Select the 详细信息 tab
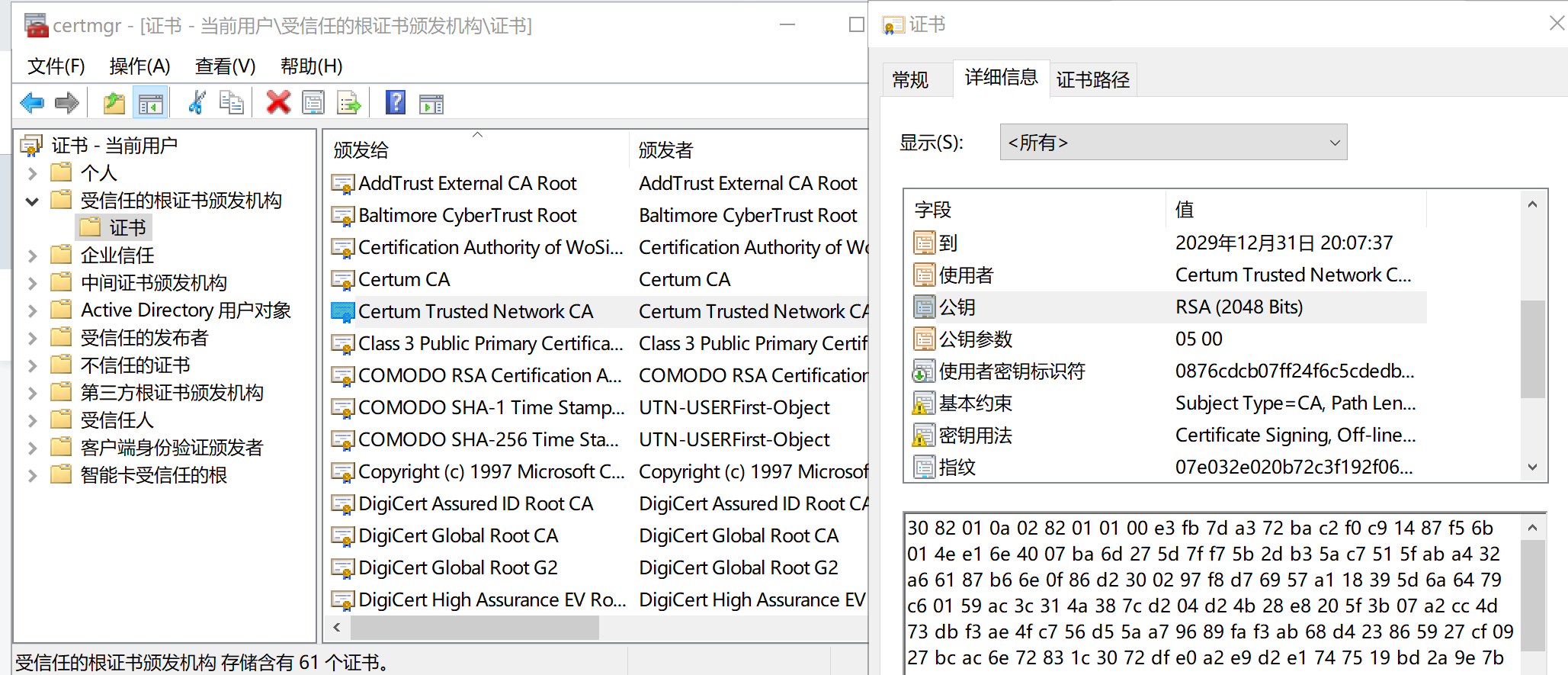The width and height of the screenshot is (1568, 675). pyautogui.click(x=1001, y=77)
